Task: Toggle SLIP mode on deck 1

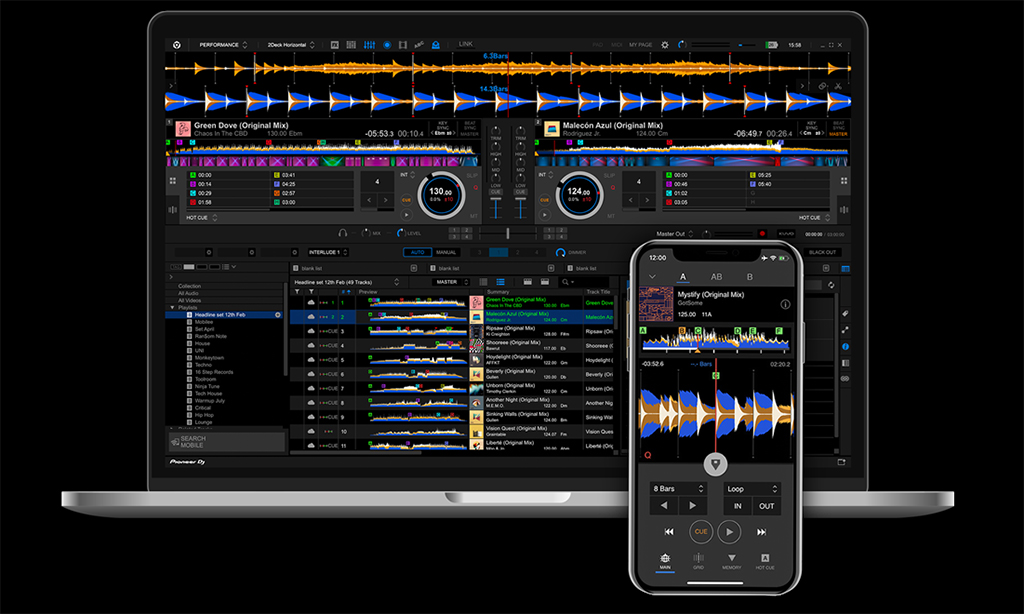Action: 472,176
